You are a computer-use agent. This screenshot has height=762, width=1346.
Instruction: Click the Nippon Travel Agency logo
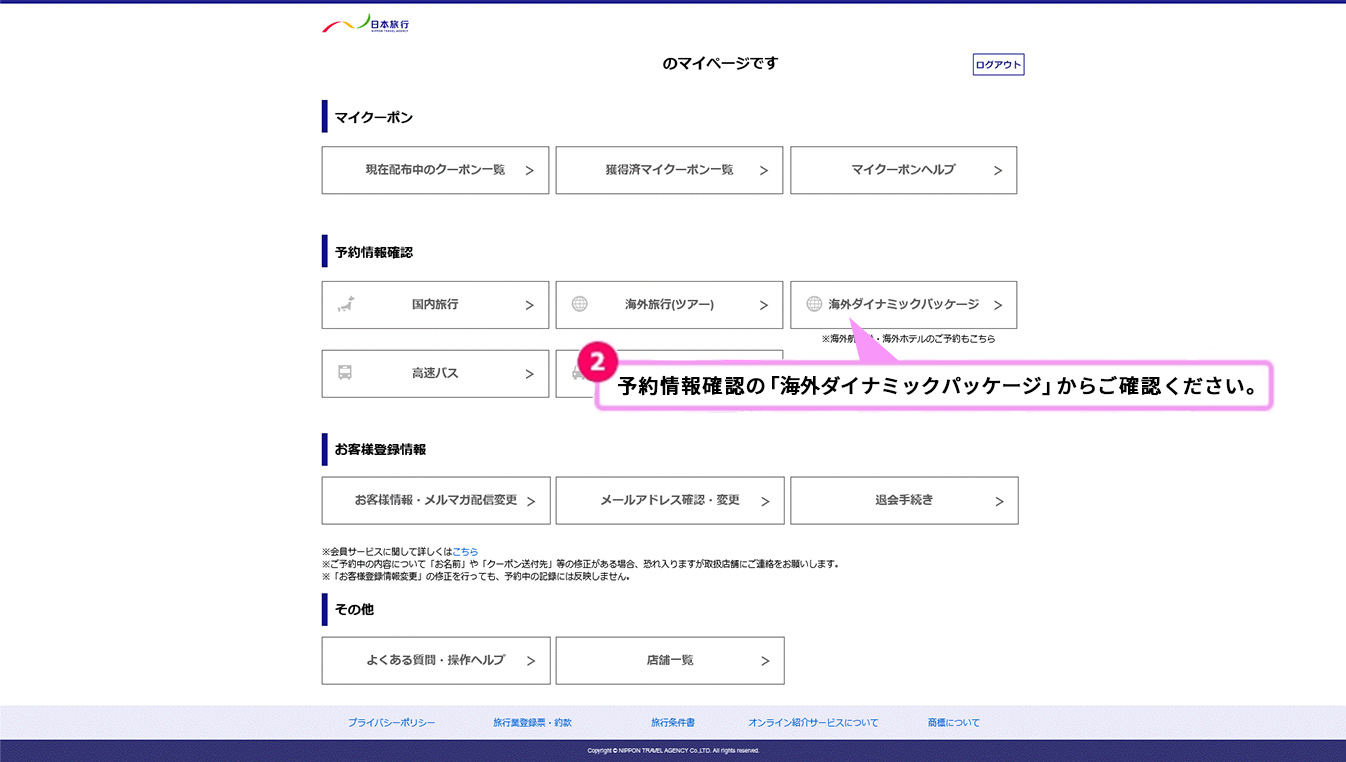[x=365, y=24]
